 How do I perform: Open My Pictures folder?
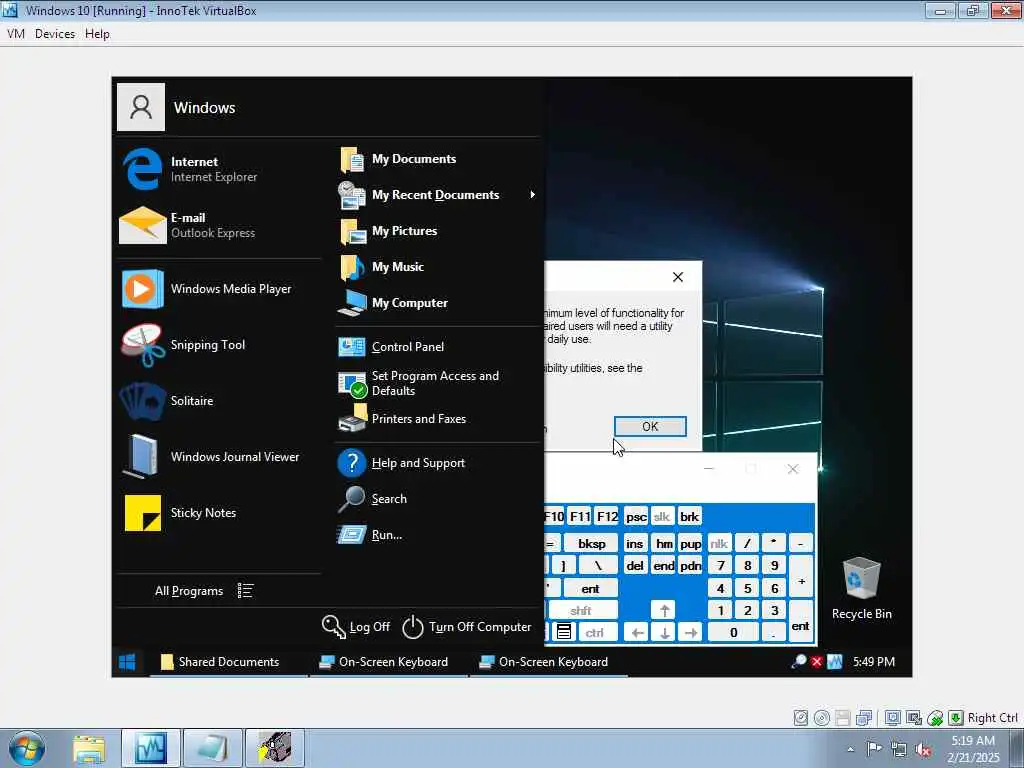point(438,231)
